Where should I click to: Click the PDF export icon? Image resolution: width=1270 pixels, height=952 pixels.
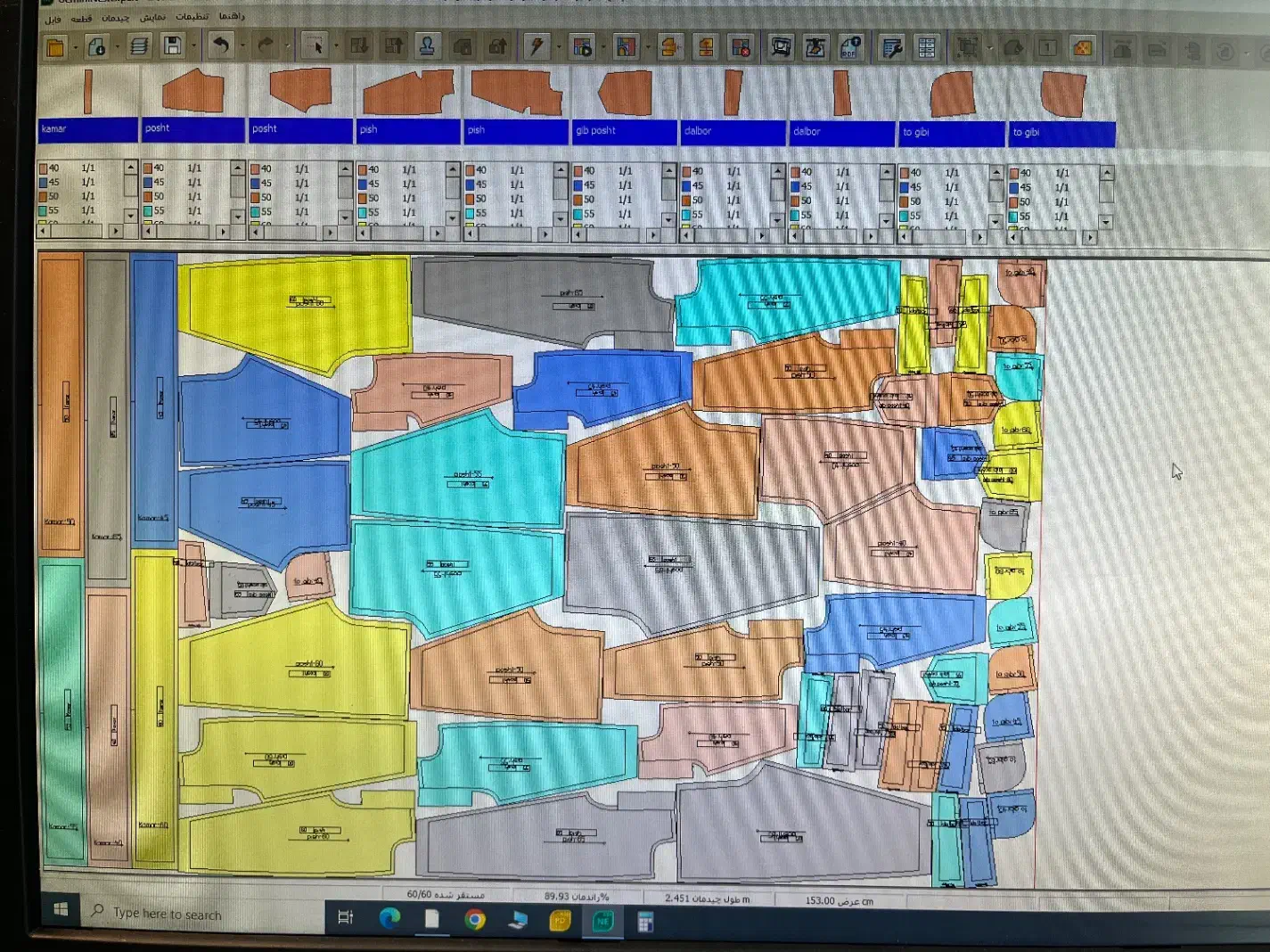click(x=850, y=47)
